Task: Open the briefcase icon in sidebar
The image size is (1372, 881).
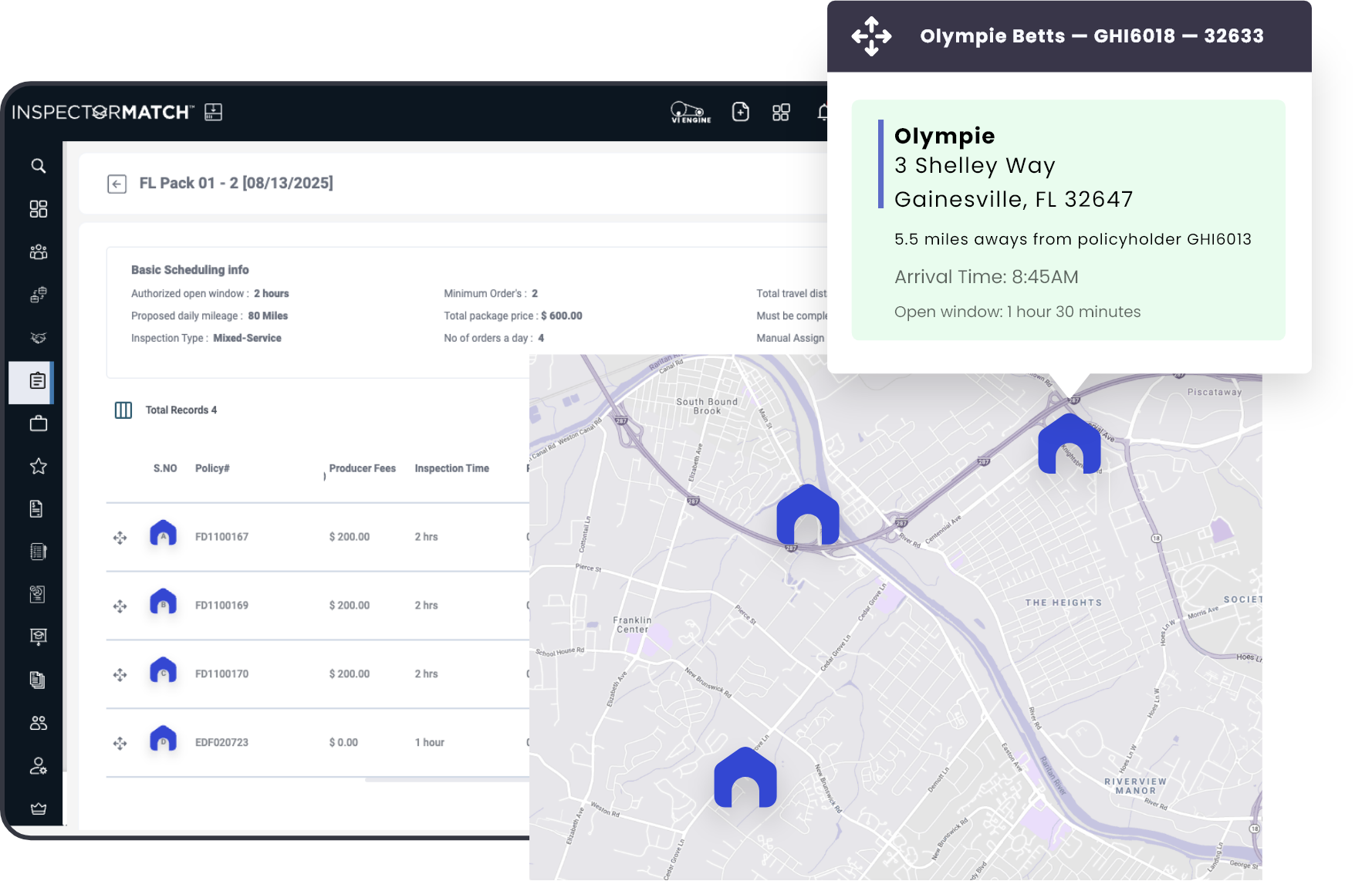Action: pyautogui.click(x=39, y=424)
